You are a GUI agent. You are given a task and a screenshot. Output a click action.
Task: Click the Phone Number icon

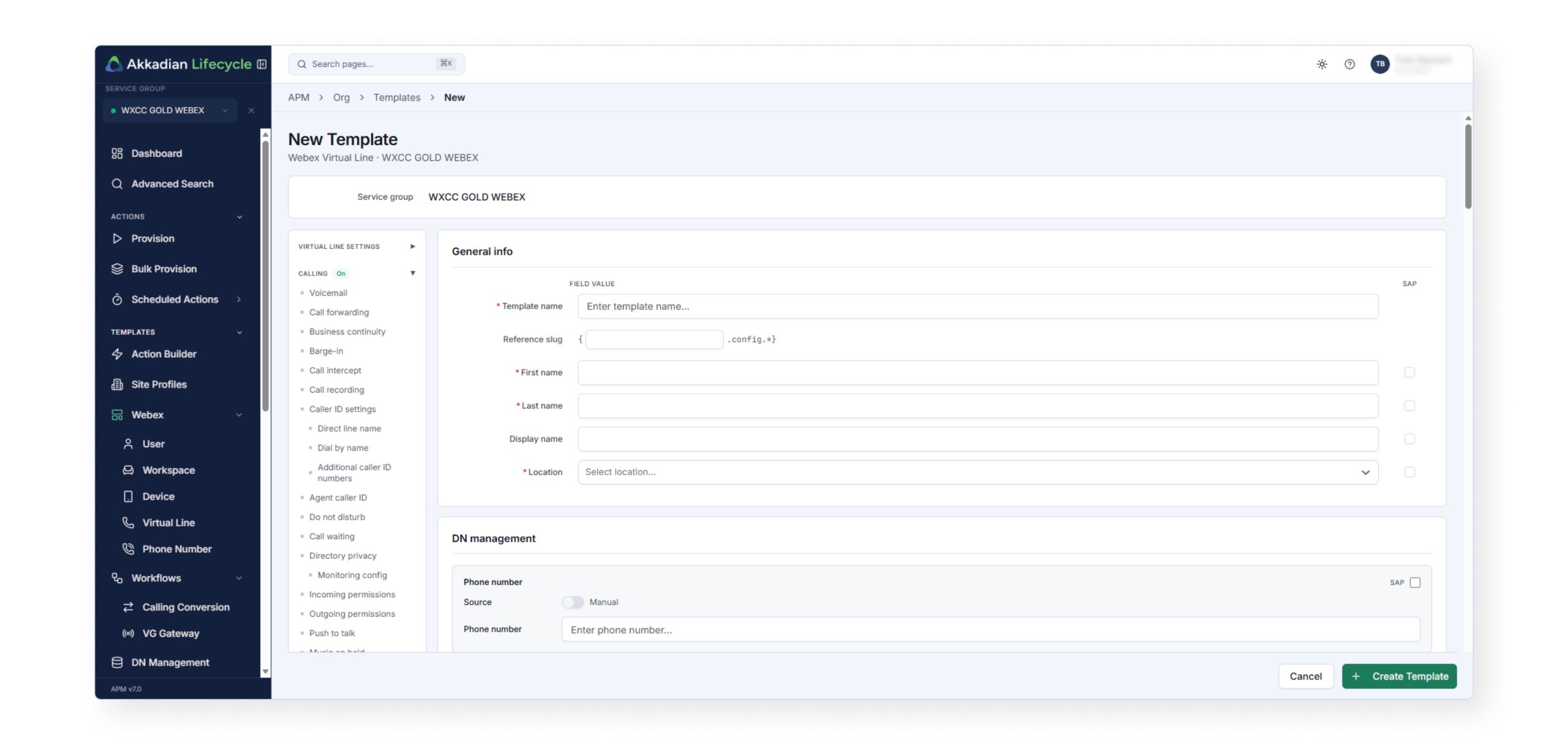click(128, 549)
